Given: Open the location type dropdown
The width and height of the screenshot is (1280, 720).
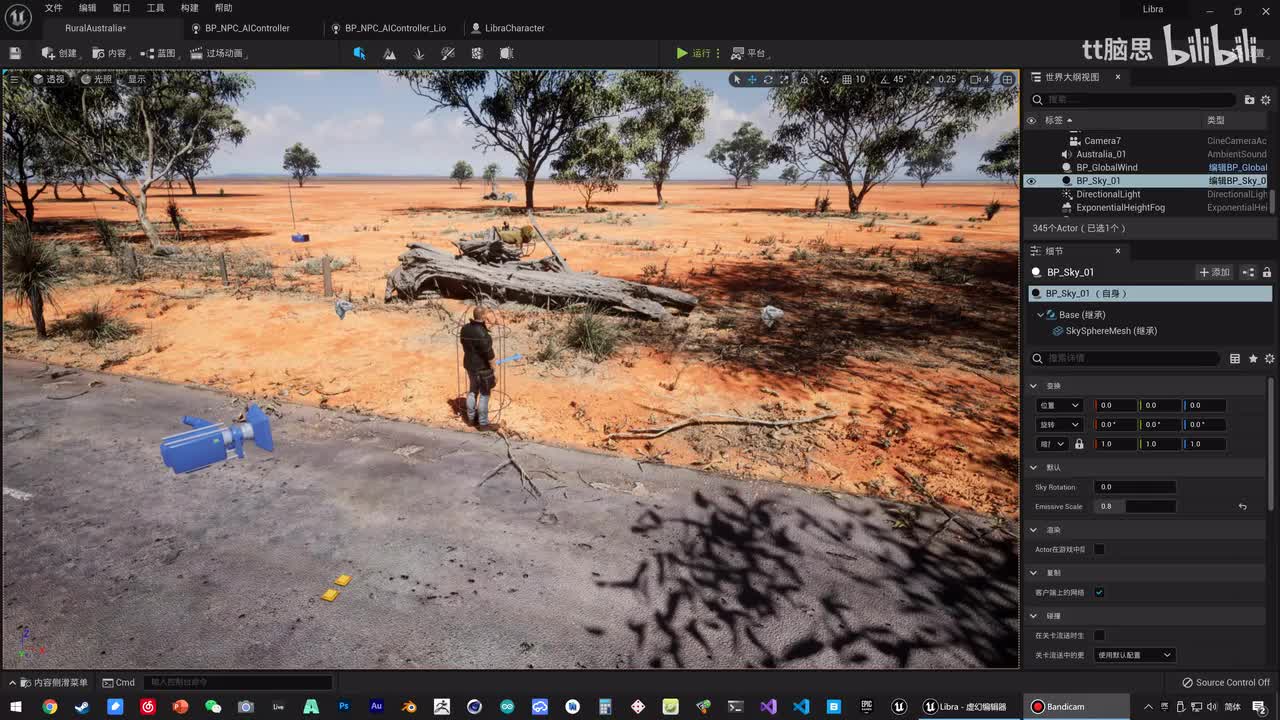Looking at the screenshot, I should (1060, 405).
